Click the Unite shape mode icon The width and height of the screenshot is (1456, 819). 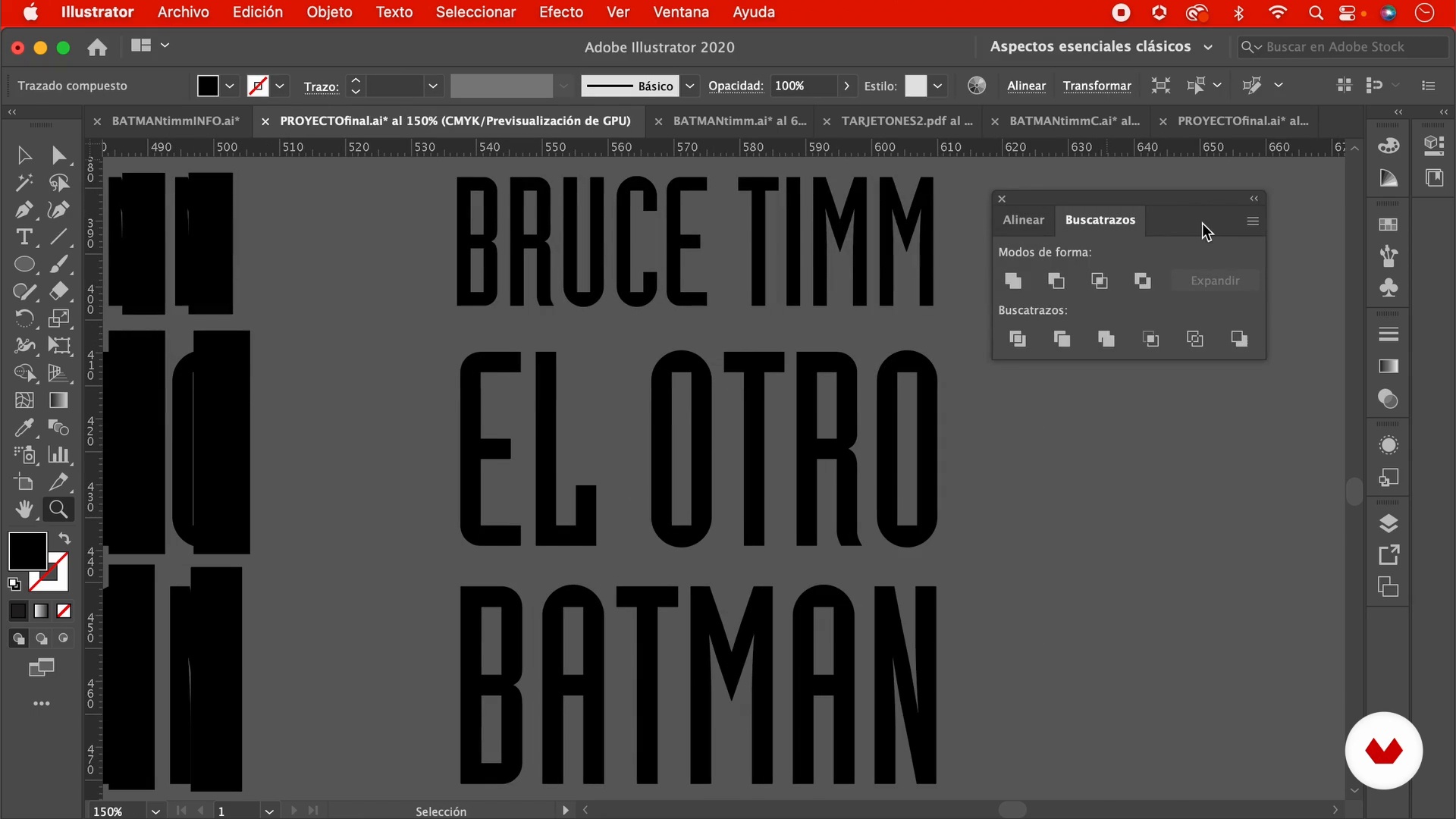pyautogui.click(x=1013, y=281)
